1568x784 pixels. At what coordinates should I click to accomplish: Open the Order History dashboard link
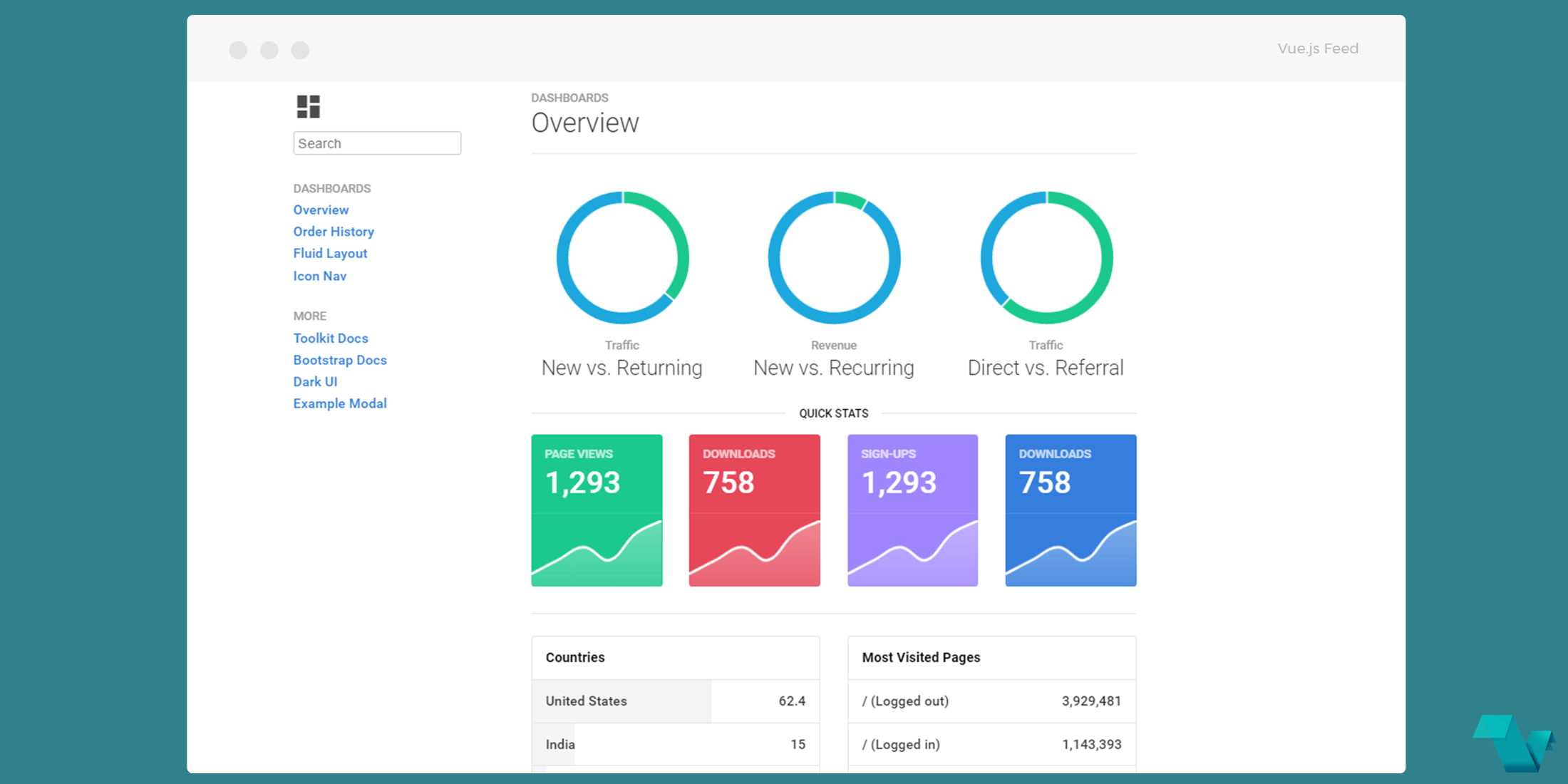pyautogui.click(x=334, y=232)
